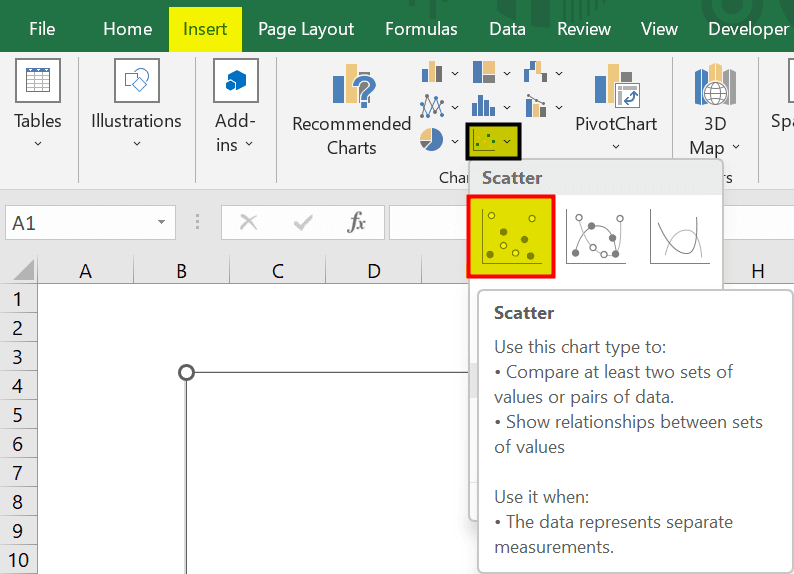Insert a Statistic histogram chart

coord(484,106)
